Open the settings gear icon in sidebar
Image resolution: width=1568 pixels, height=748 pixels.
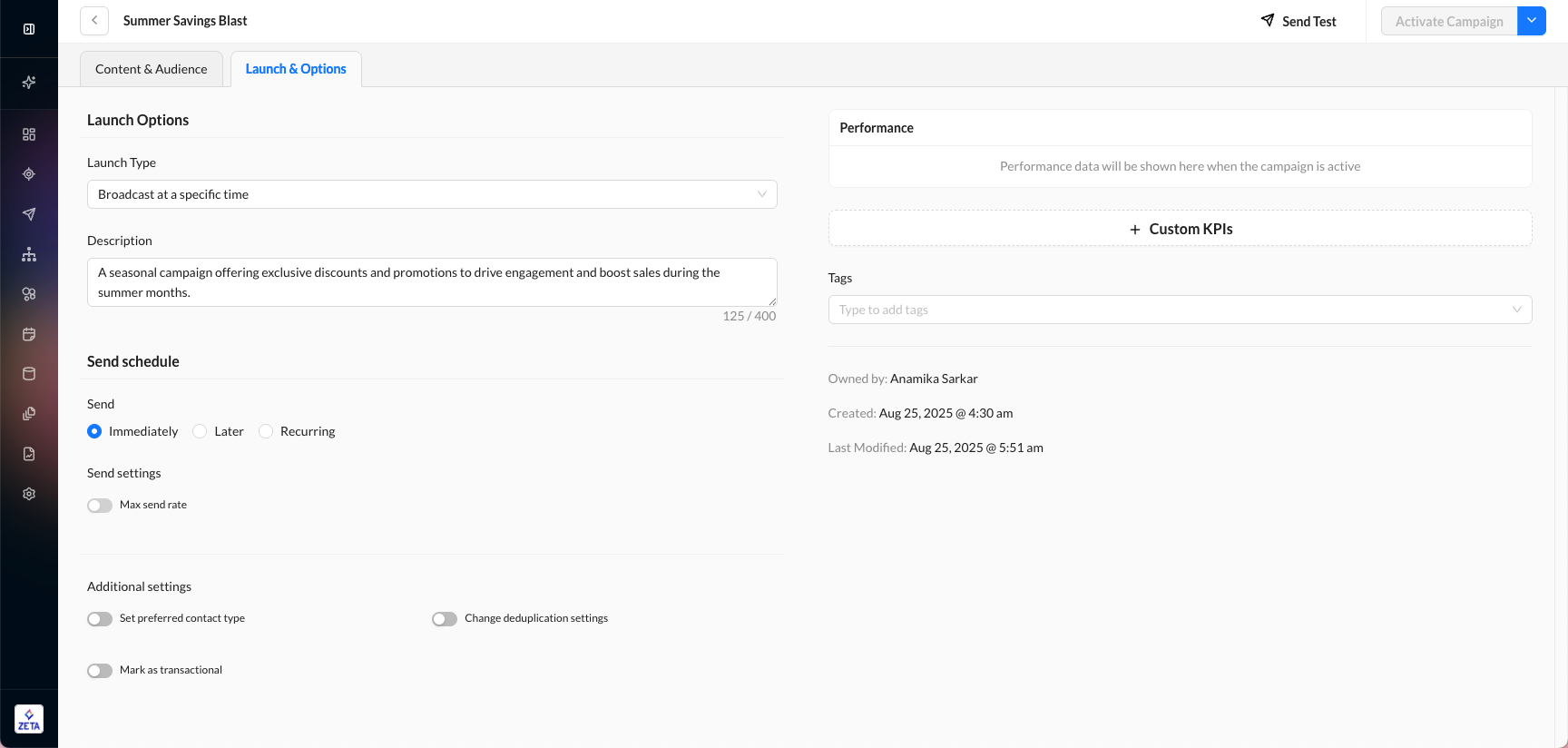(x=29, y=494)
